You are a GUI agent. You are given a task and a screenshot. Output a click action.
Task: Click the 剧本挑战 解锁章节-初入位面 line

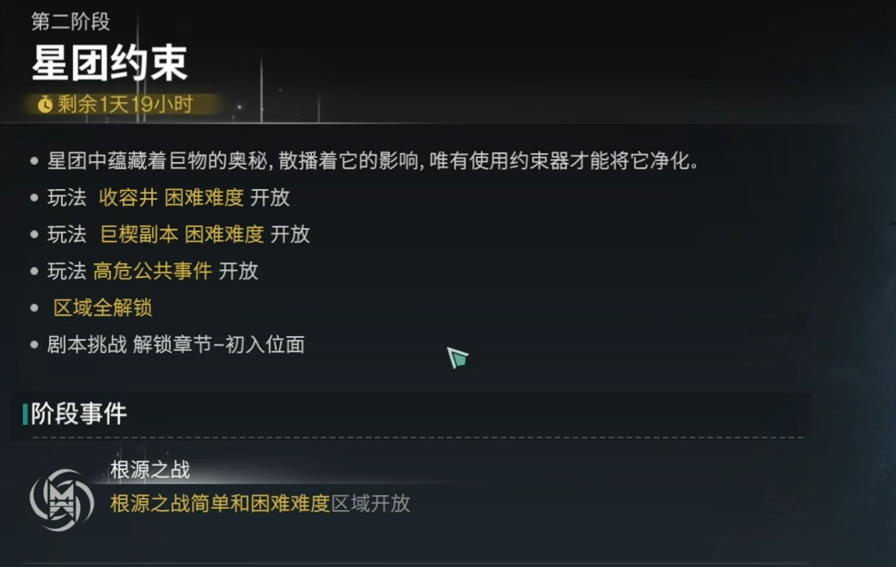[176, 345]
